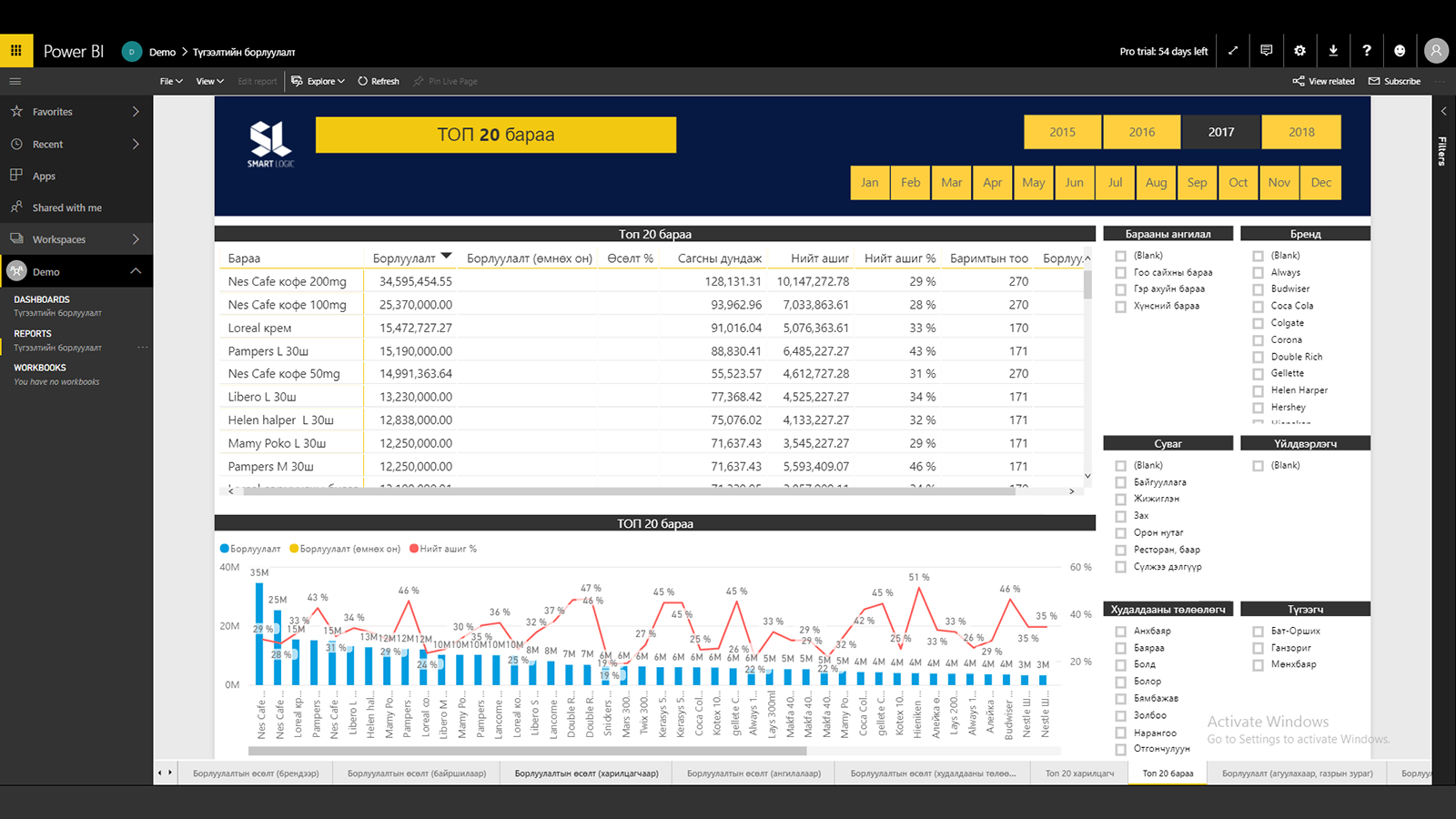Click the Apps grid icon

click(x=16, y=175)
